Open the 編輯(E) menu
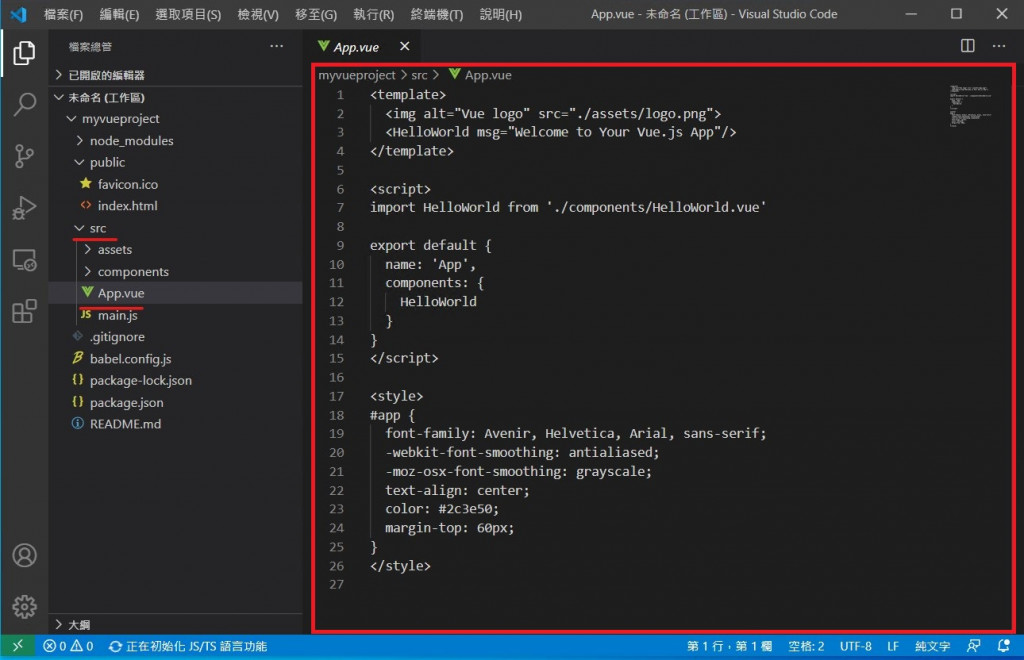The image size is (1024, 660). (120, 14)
